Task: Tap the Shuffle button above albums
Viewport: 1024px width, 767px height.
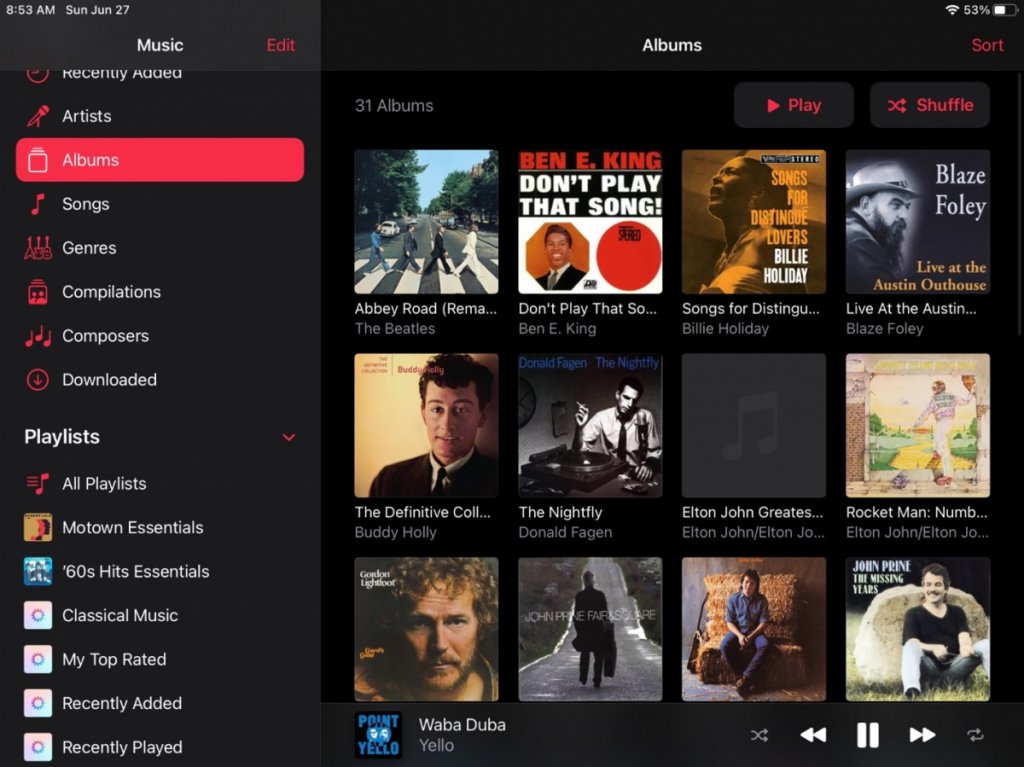Action: pos(929,105)
